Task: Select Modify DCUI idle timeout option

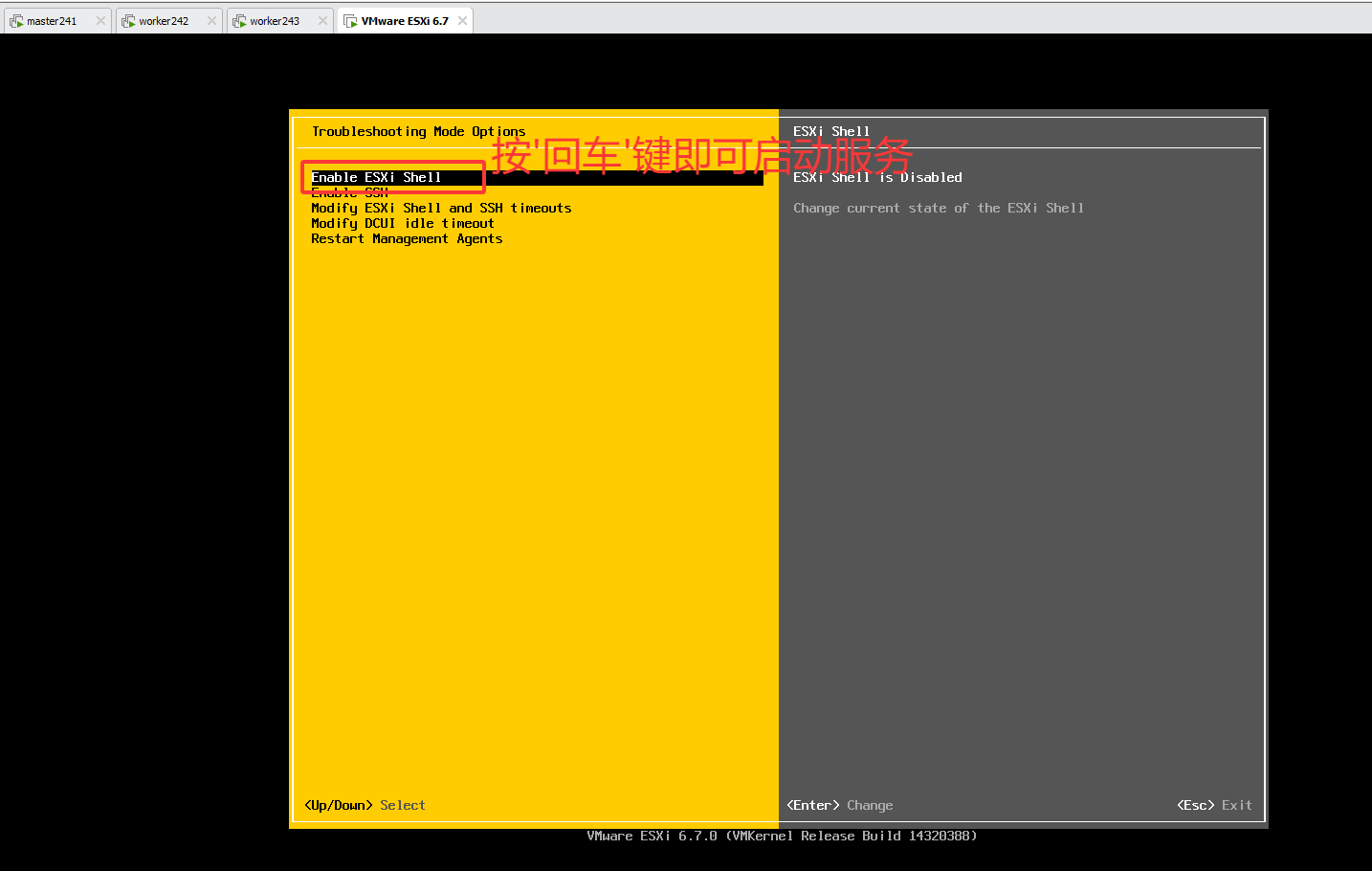Action: tap(403, 223)
